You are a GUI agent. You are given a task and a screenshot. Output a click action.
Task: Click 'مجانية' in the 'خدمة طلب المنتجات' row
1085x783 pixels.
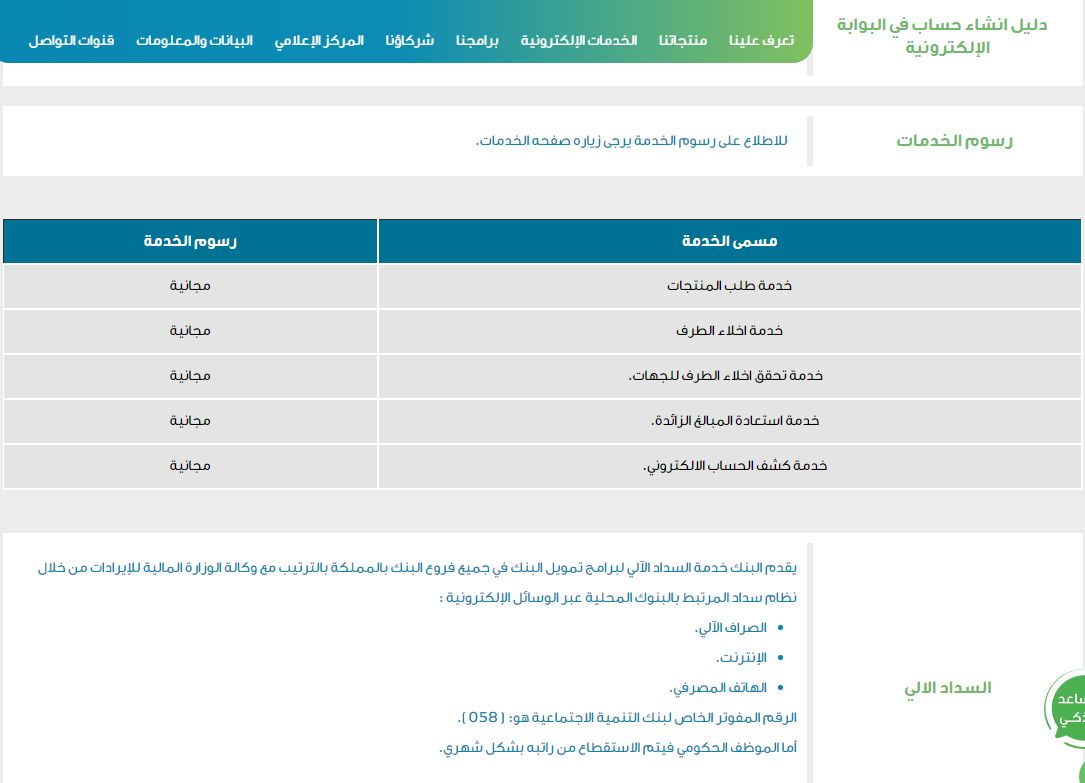tap(190, 286)
